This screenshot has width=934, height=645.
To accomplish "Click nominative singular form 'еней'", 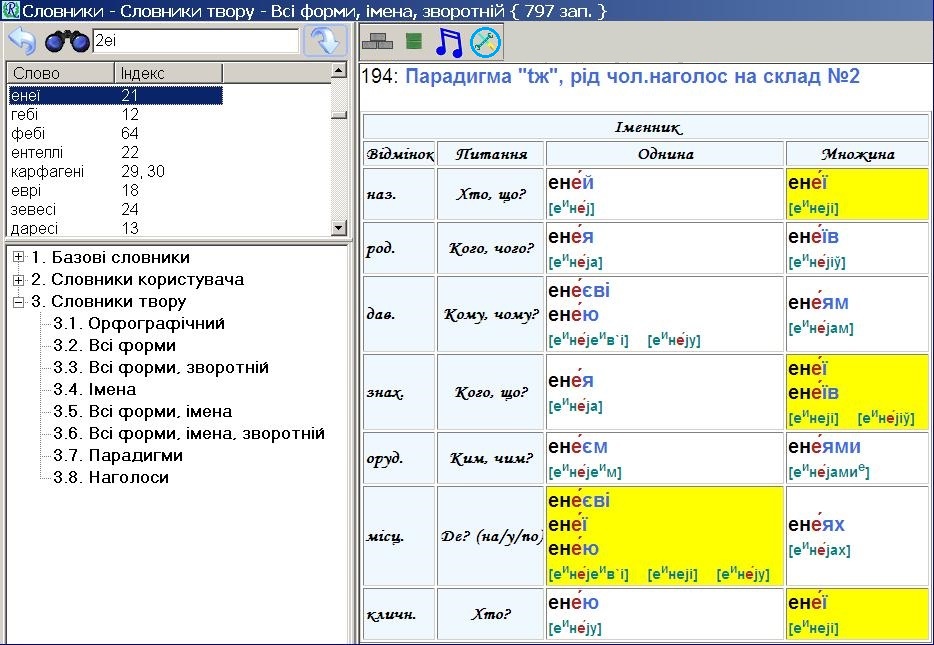I will [x=571, y=182].
